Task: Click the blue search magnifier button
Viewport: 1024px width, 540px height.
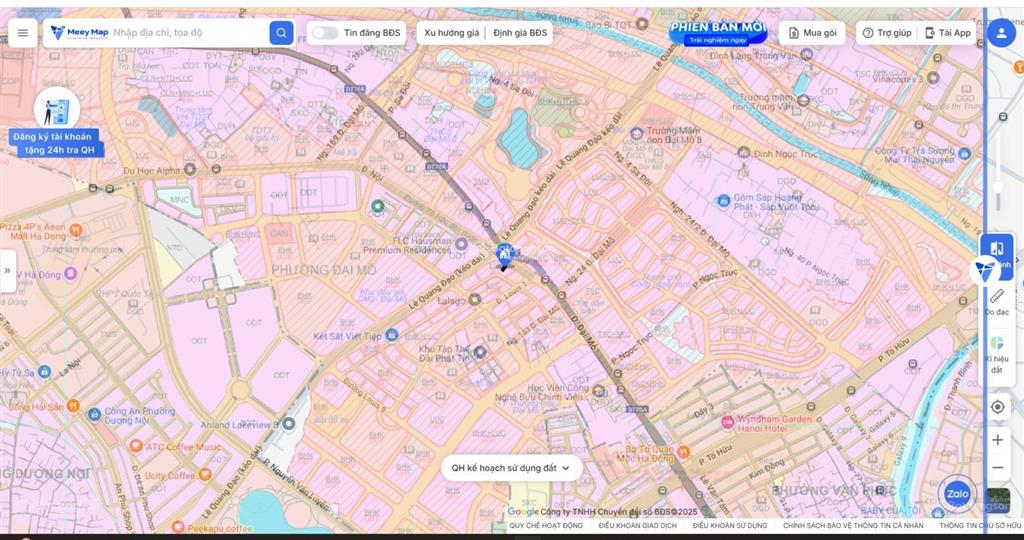Action: coord(281,33)
